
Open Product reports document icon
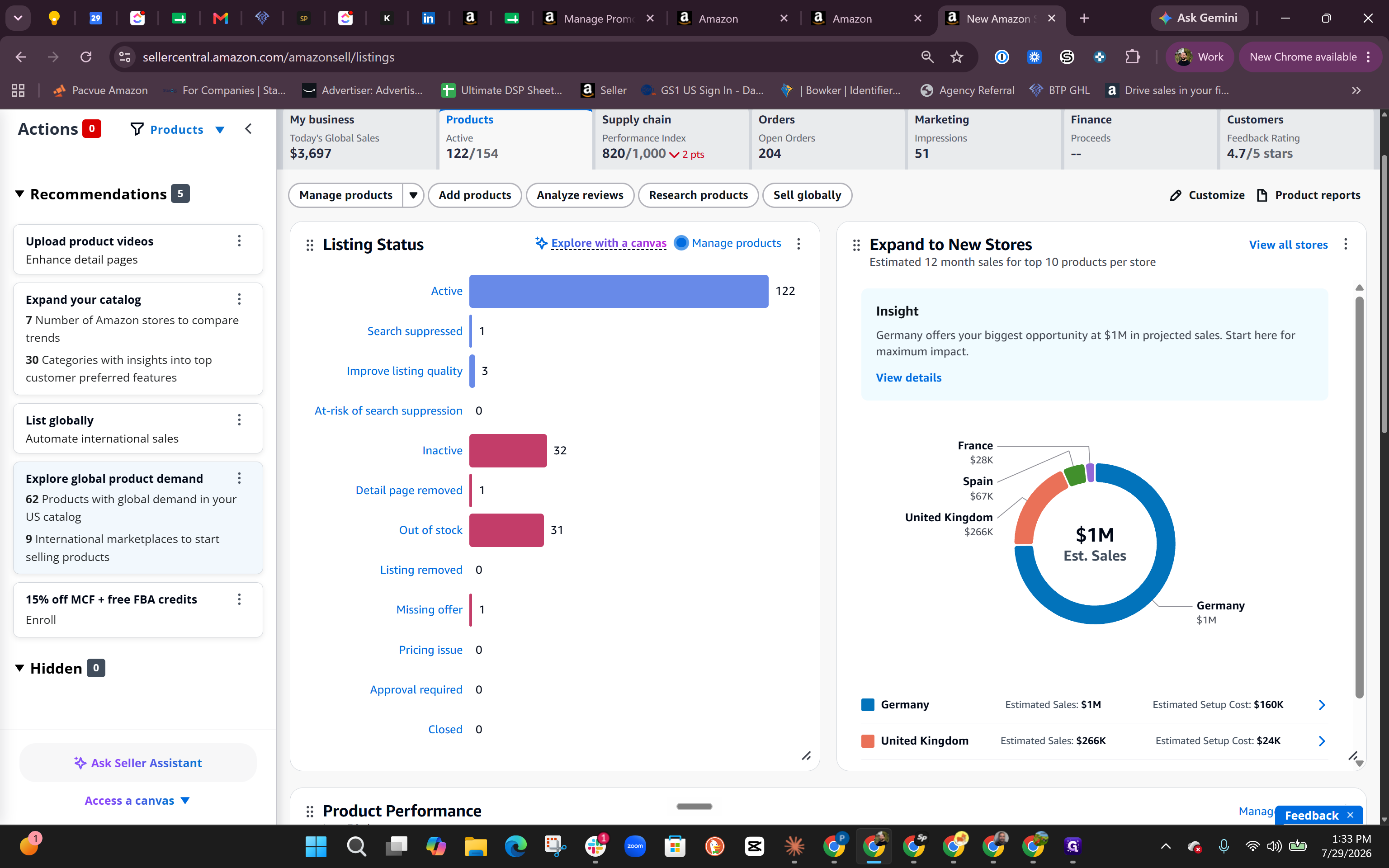click(x=1261, y=195)
